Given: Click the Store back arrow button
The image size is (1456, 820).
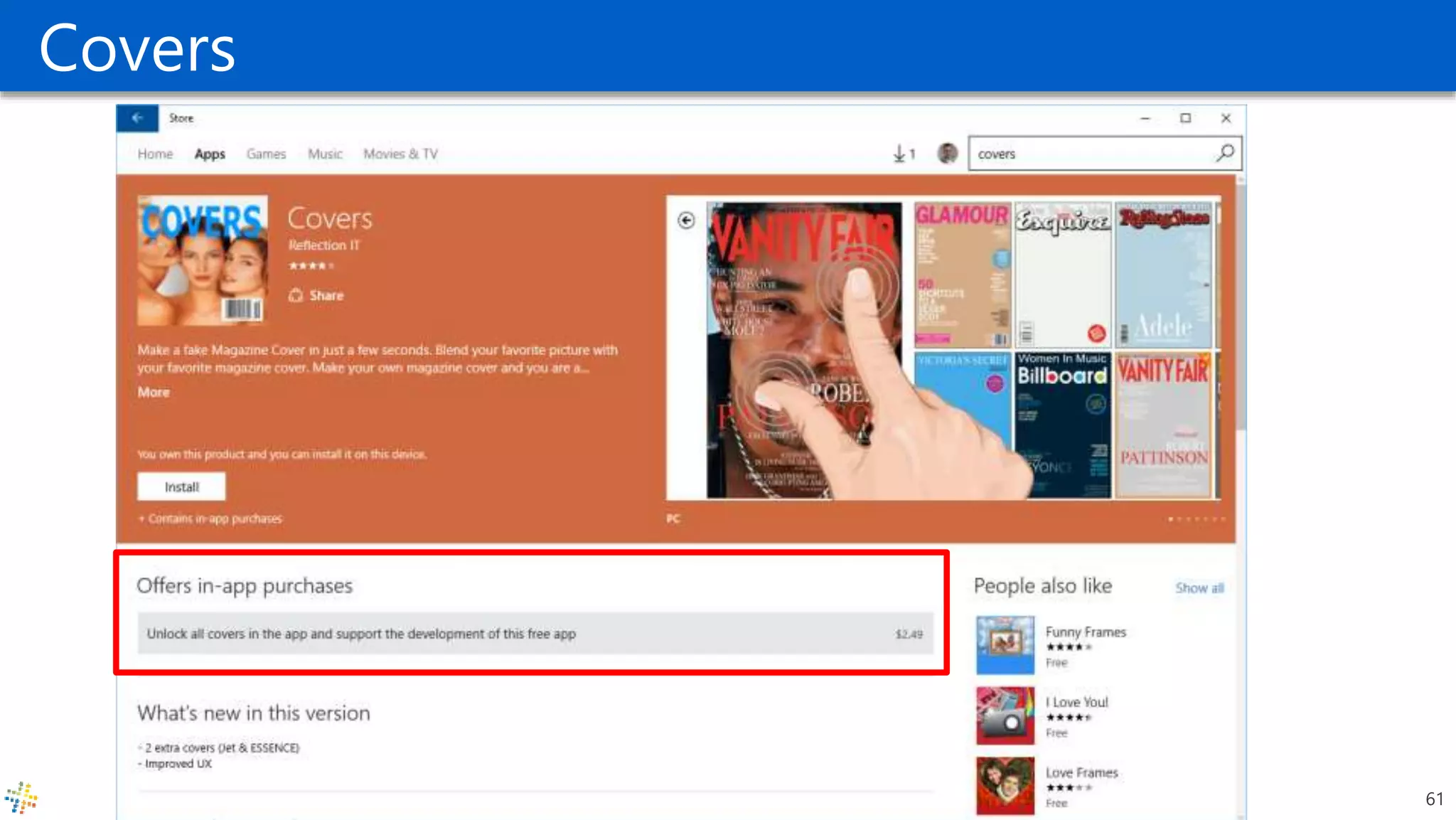Looking at the screenshot, I should tap(137, 118).
